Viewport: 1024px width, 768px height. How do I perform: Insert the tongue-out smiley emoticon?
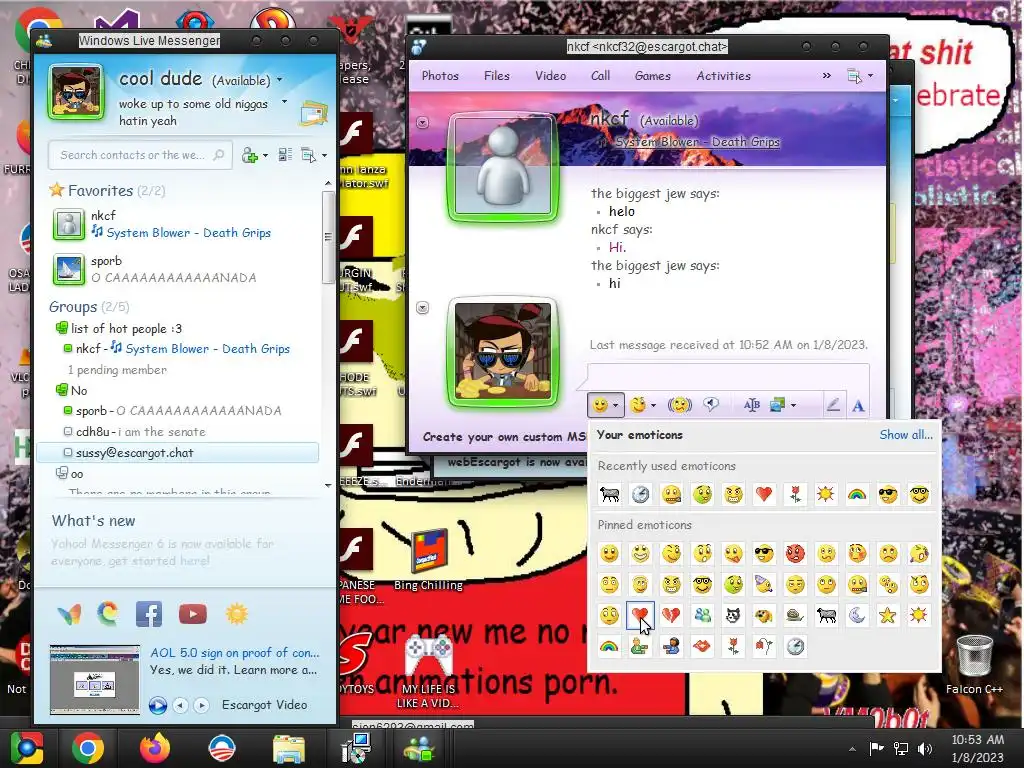point(733,554)
